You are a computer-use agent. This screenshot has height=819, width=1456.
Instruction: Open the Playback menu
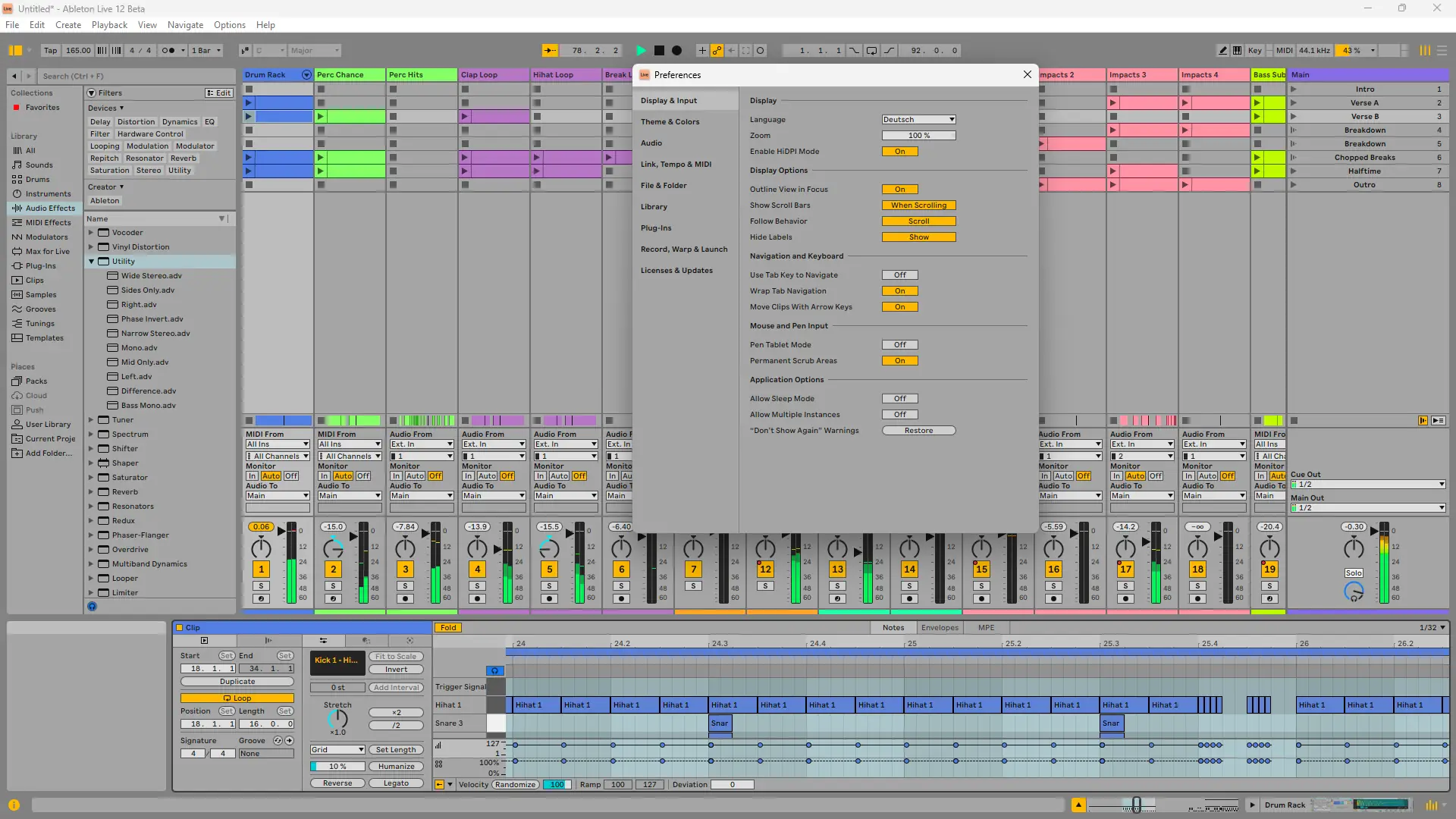[109, 25]
